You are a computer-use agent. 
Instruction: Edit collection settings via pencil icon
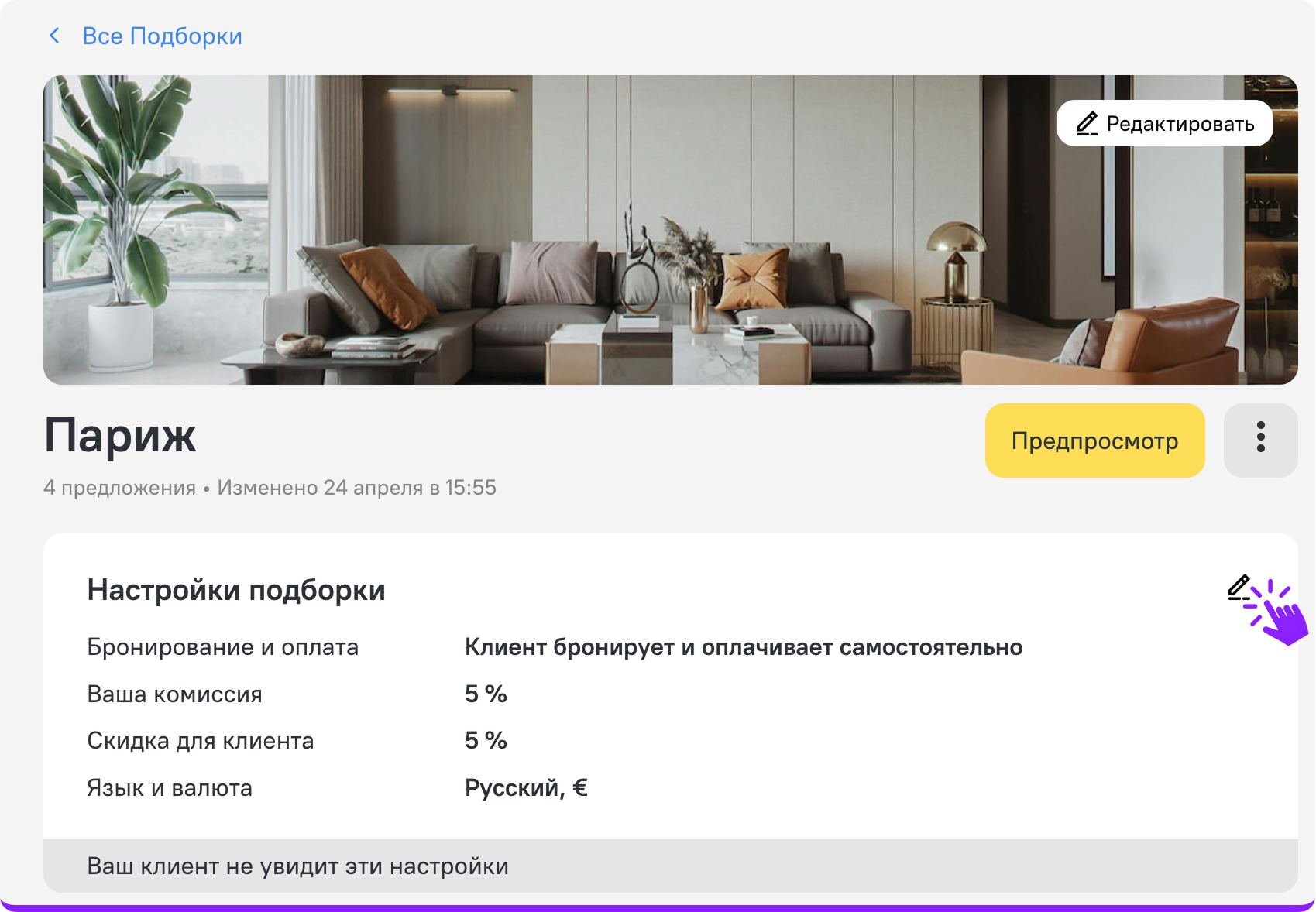[1239, 588]
